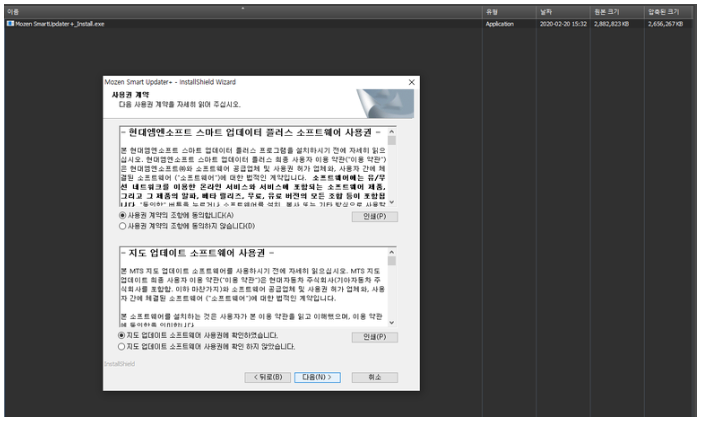Click the 인쇄(P) button for the first license
Screen dimensions: 704x422
pyautogui.click(x=375, y=217)
